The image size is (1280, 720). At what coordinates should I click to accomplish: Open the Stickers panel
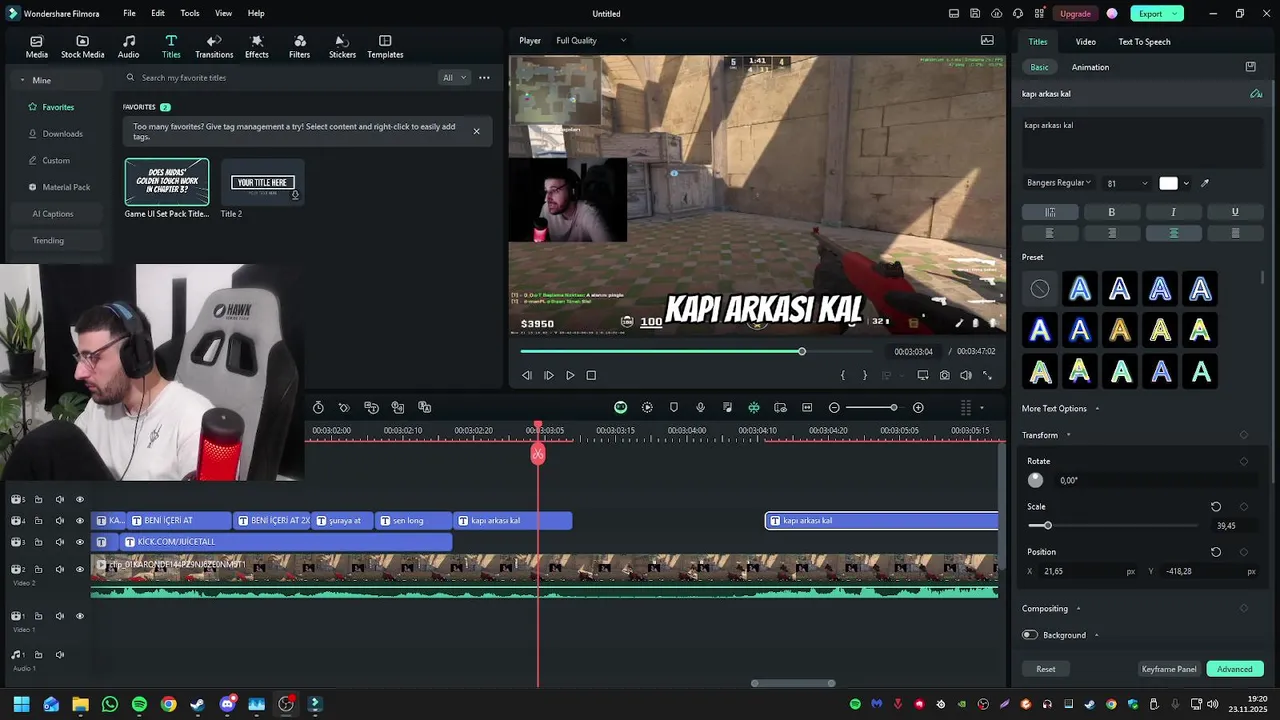pos(342,47)
